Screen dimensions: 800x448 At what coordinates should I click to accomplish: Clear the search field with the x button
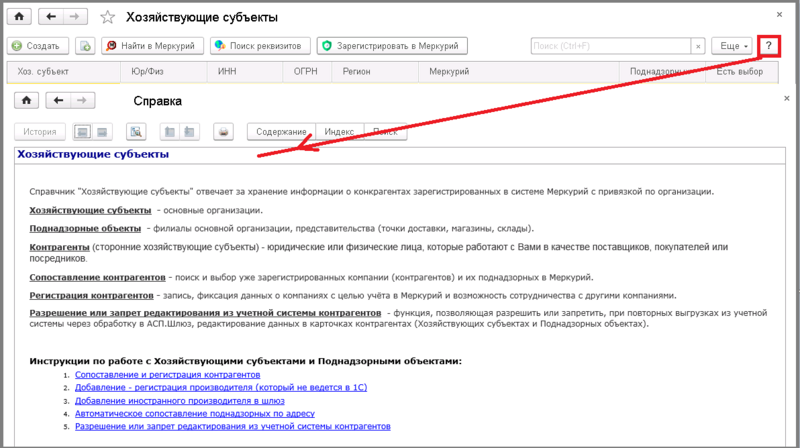click(698, 46)
